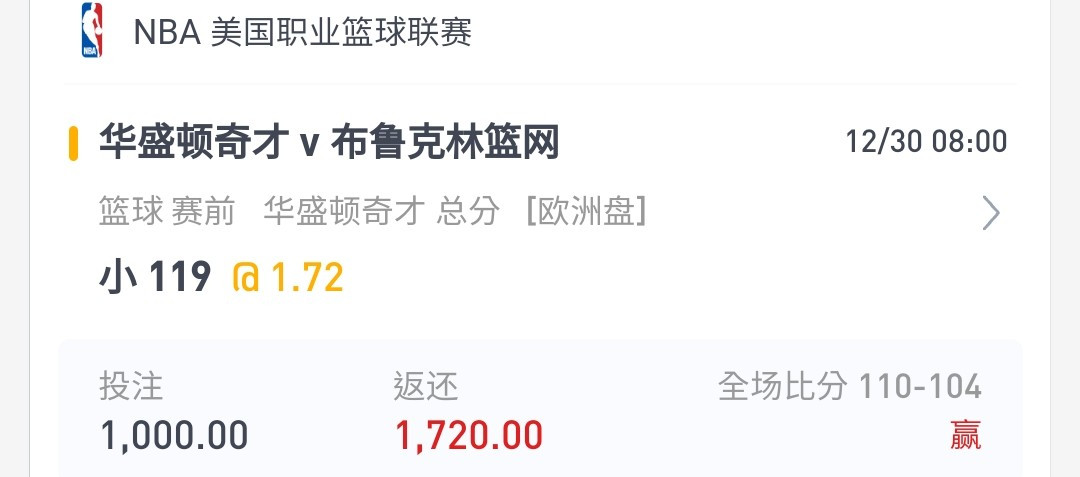
Task: Select the 华盛顿奇才 team name in match title
Action: 194,144
